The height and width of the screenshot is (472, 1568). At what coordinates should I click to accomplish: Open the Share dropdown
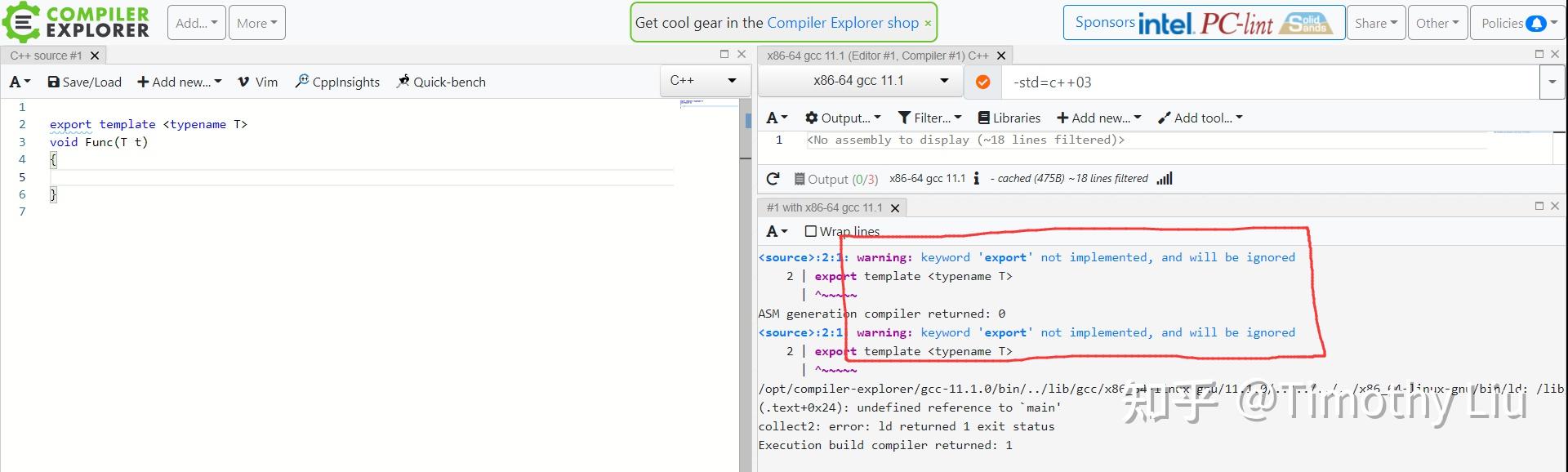[1376, 23]
